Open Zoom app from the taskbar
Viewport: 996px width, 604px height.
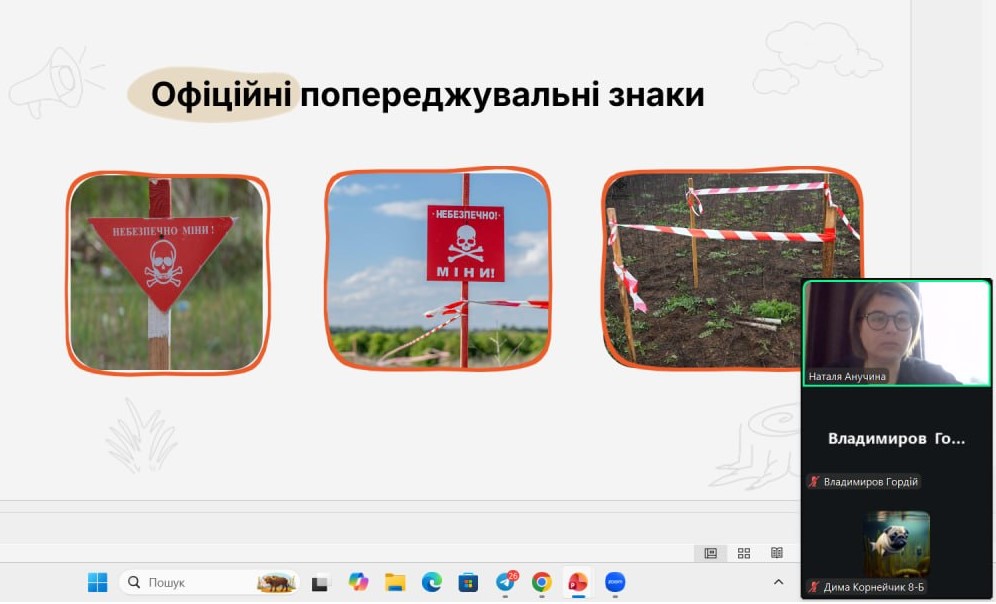pos(614,582)
